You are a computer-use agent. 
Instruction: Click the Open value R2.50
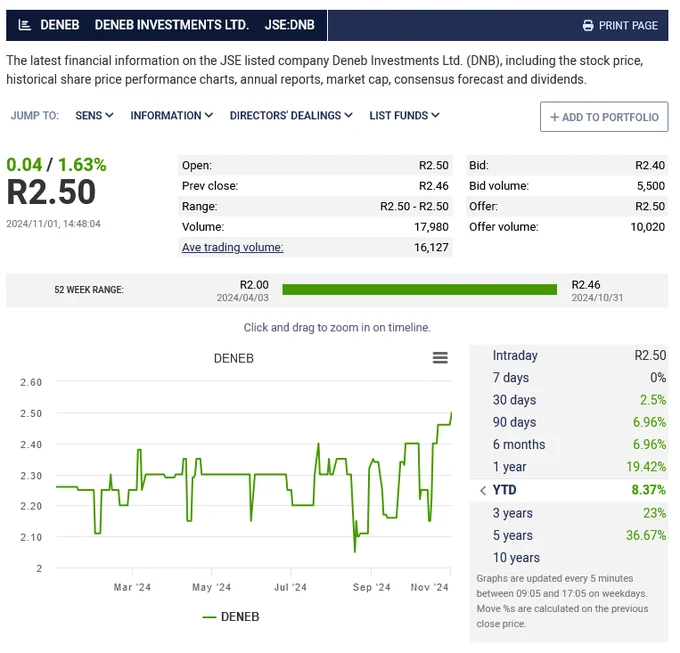pyautogui.click(x=434, y=165)
